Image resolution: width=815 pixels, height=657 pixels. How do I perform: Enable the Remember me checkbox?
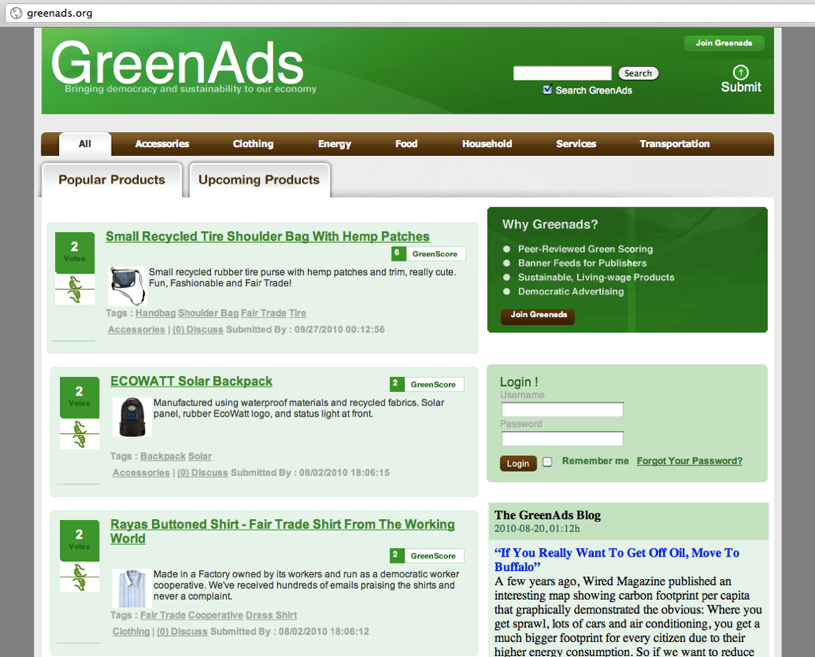click(x=547, y=462)
